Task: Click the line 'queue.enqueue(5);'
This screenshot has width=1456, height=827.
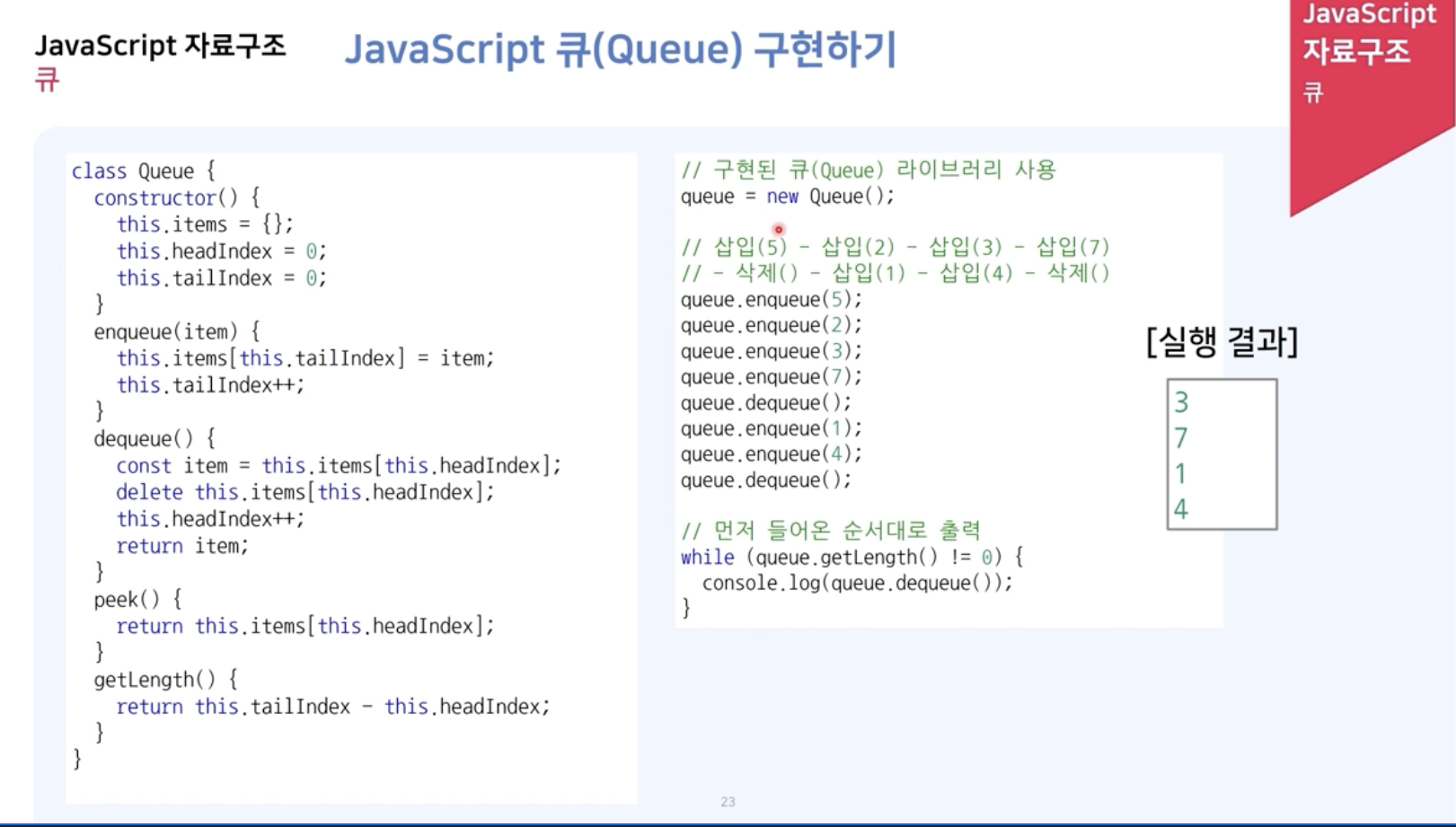Action: pyautogui.click(x=772, y=300)
